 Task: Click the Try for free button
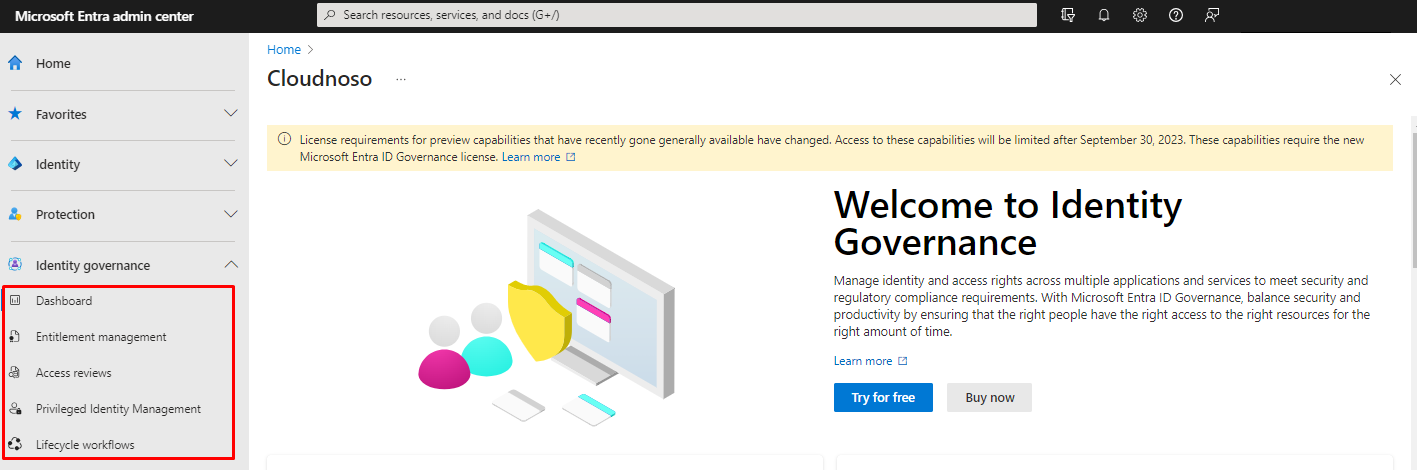click(x=883, y=398)
